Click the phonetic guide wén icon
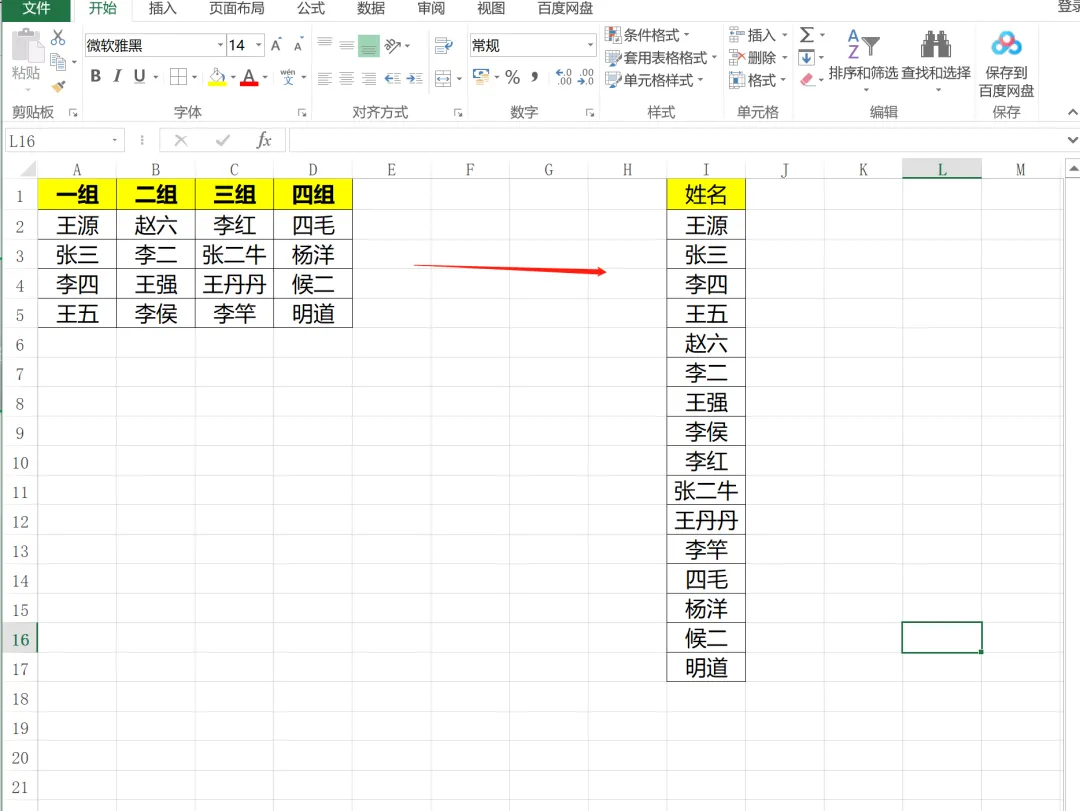 pyautogui.click(x=288, y=76)
